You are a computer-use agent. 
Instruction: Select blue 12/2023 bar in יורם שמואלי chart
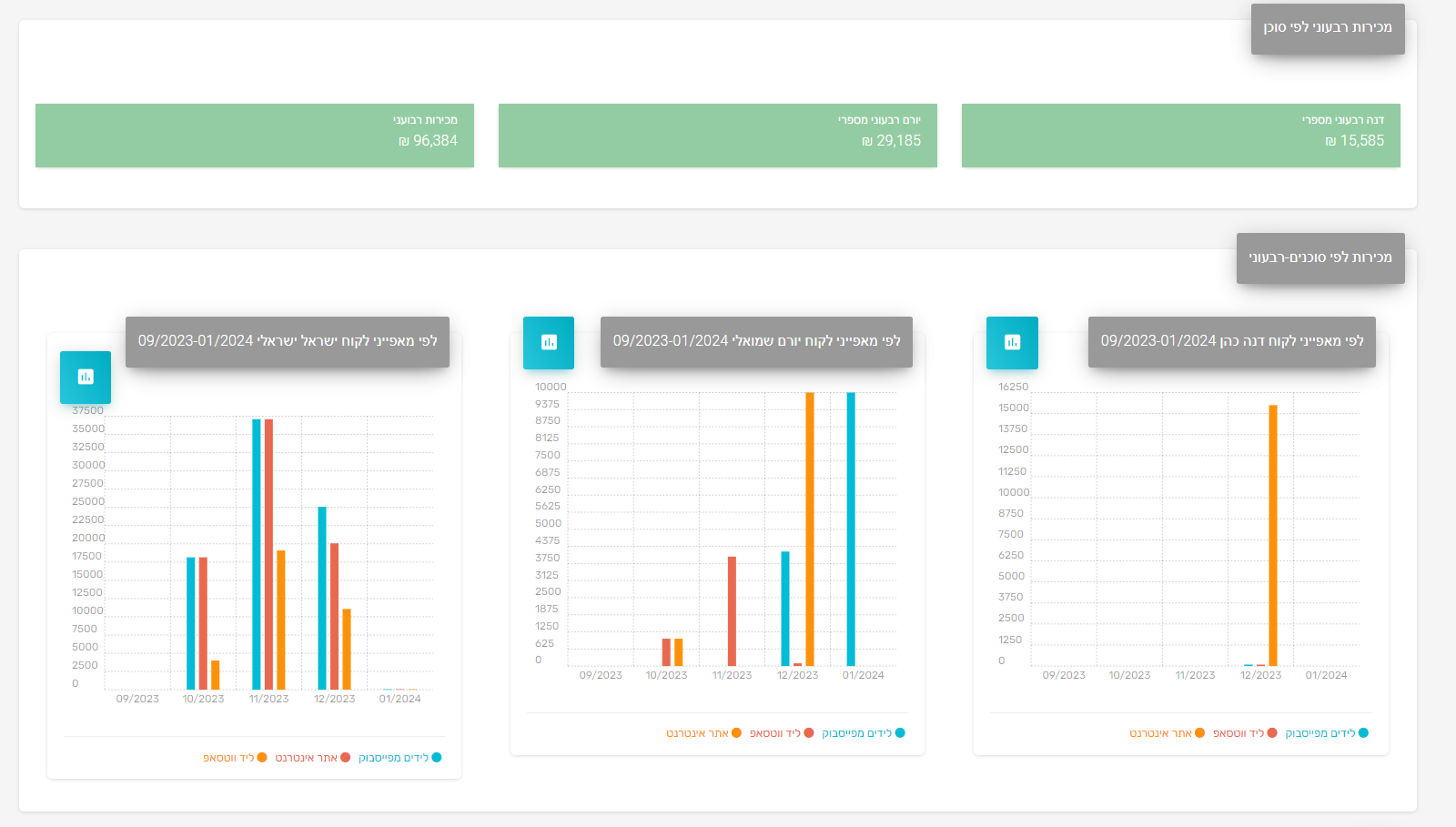(x=785, y=609)
